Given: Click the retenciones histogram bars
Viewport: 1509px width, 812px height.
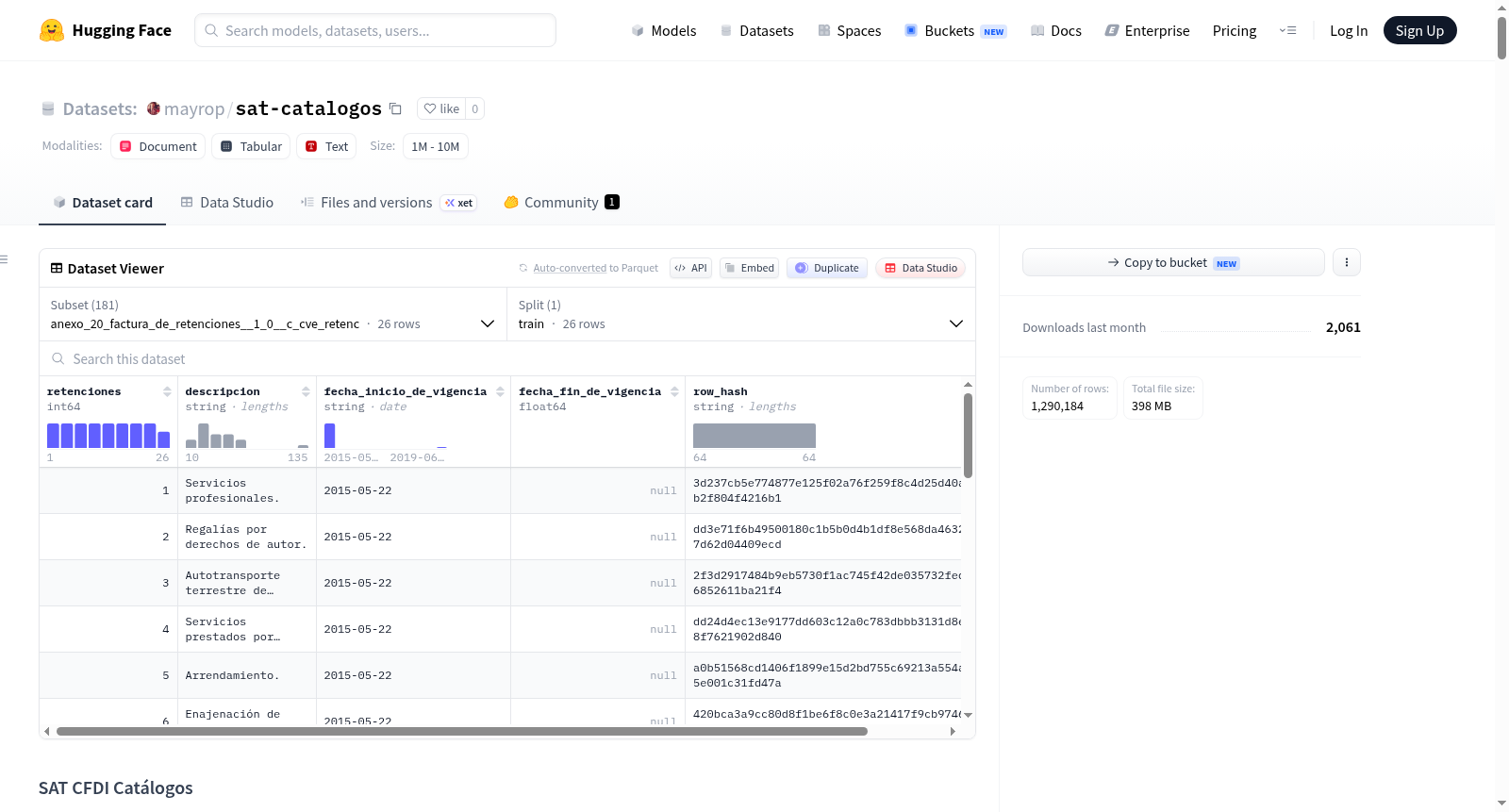Looking at the screenshot, I should tap(108, 436).
